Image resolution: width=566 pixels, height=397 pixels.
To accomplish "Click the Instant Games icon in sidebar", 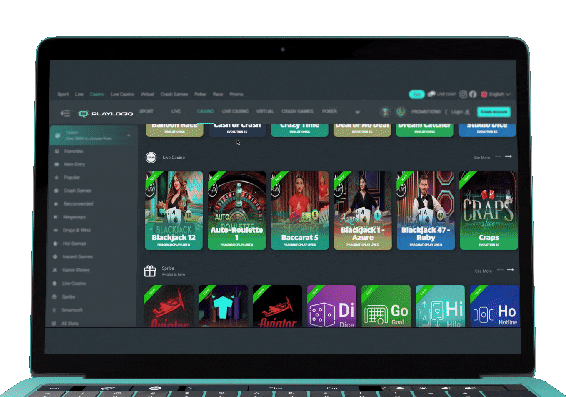I will [55, 257].
